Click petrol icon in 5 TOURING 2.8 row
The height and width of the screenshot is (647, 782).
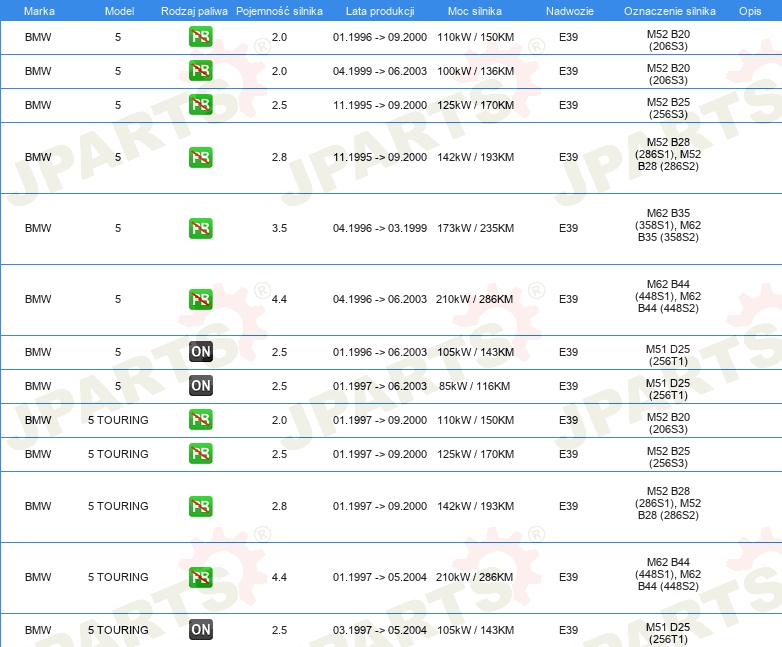(x=200, y=506)
